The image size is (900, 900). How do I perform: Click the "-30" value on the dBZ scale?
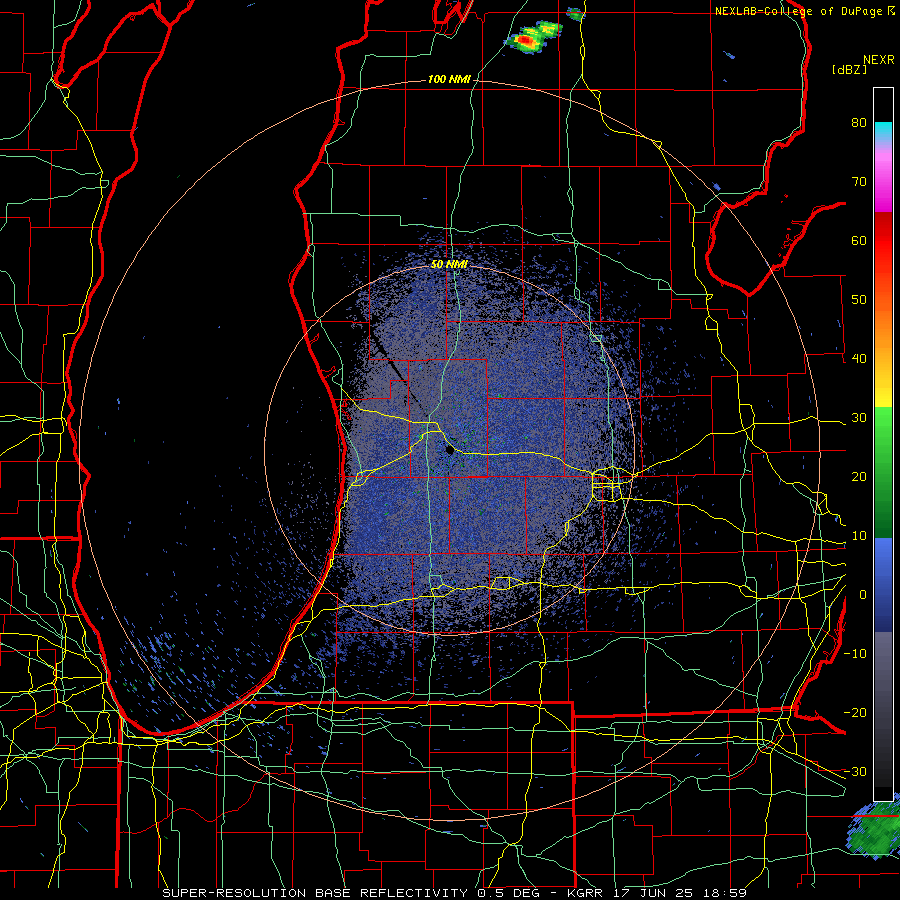pos(855,772)
